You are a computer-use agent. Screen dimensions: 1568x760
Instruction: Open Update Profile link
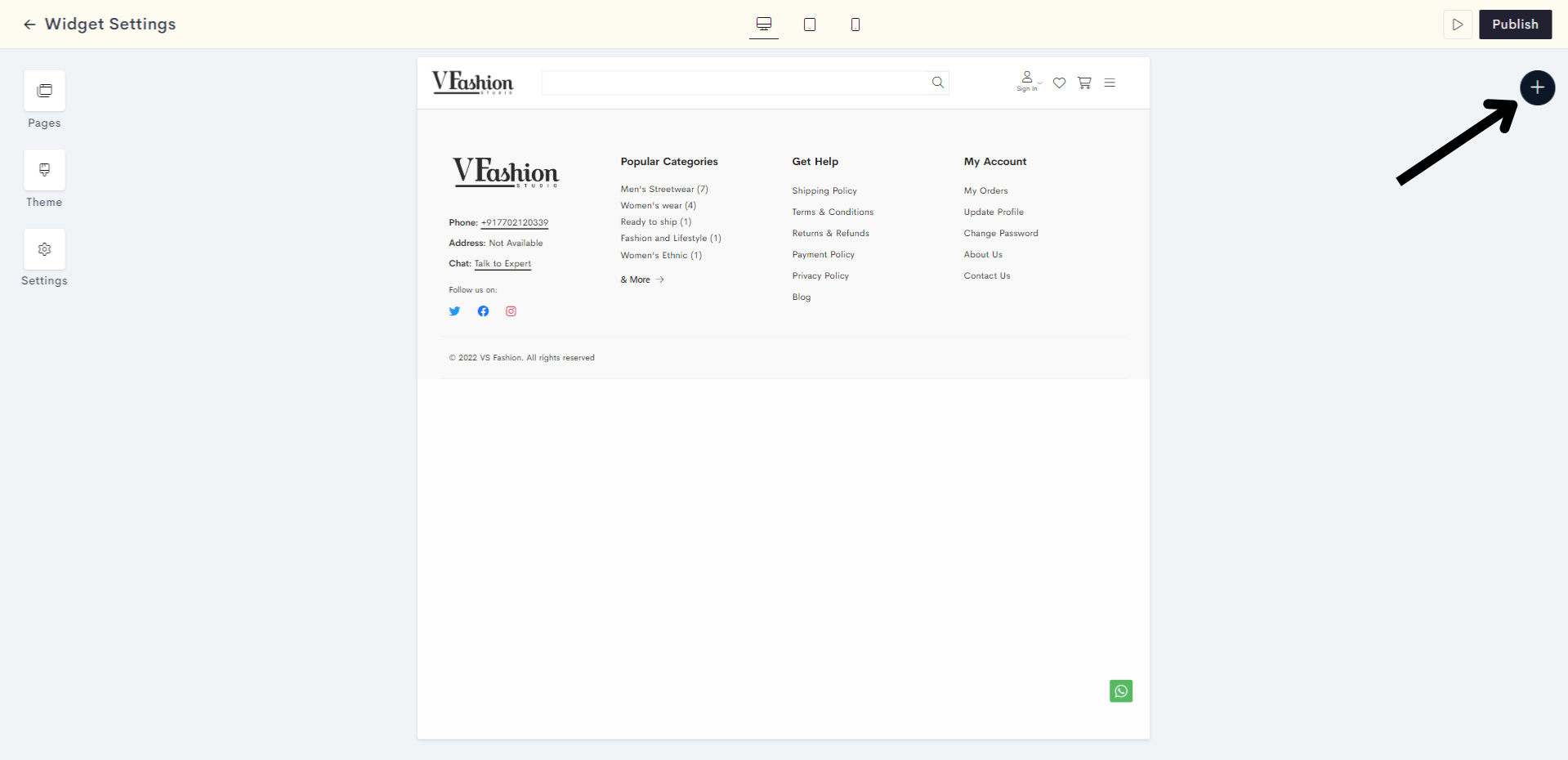(x=994, y=212)
